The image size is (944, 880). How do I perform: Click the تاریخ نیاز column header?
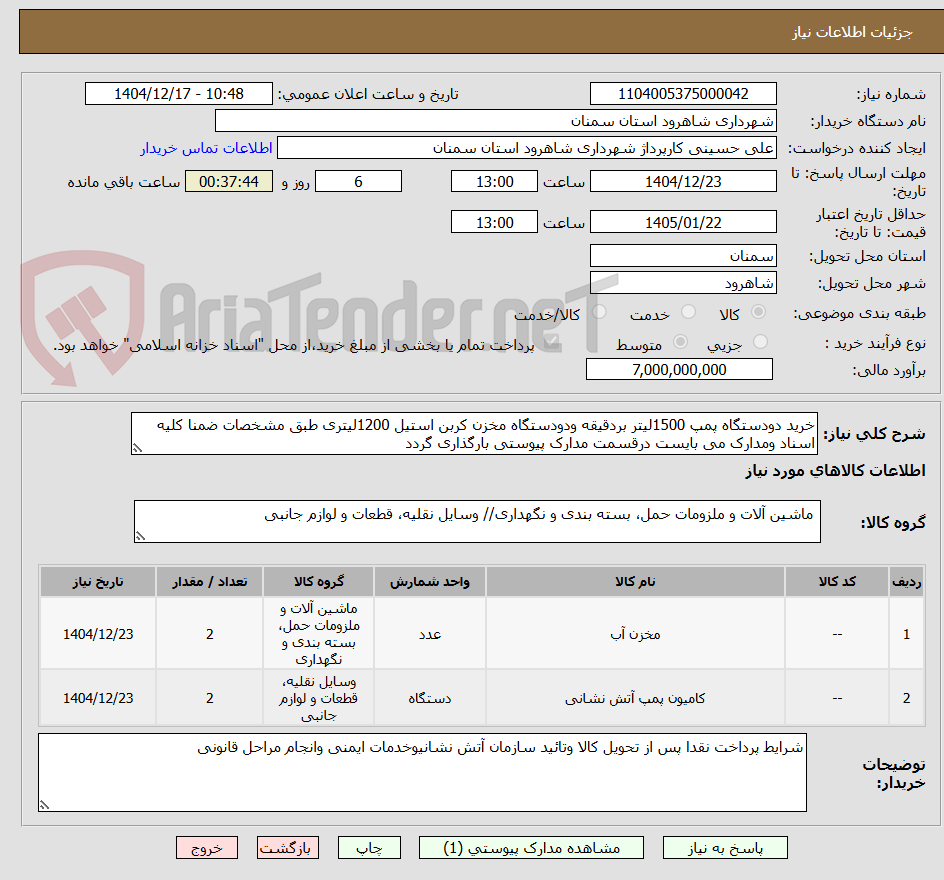point(98,581)
